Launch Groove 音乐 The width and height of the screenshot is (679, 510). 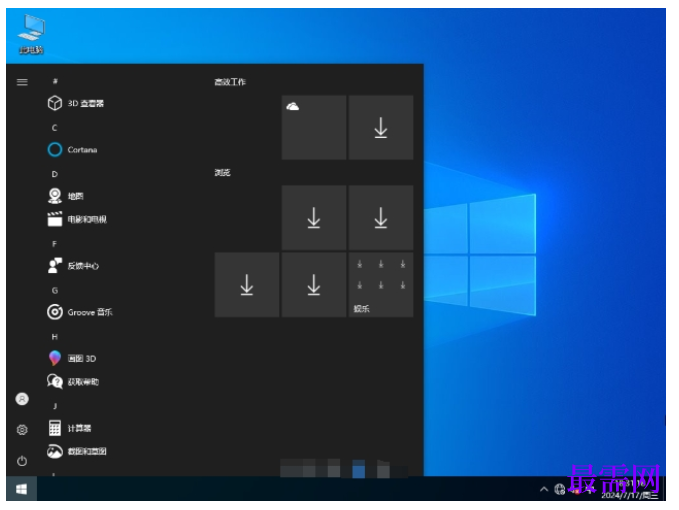(80, 312)
